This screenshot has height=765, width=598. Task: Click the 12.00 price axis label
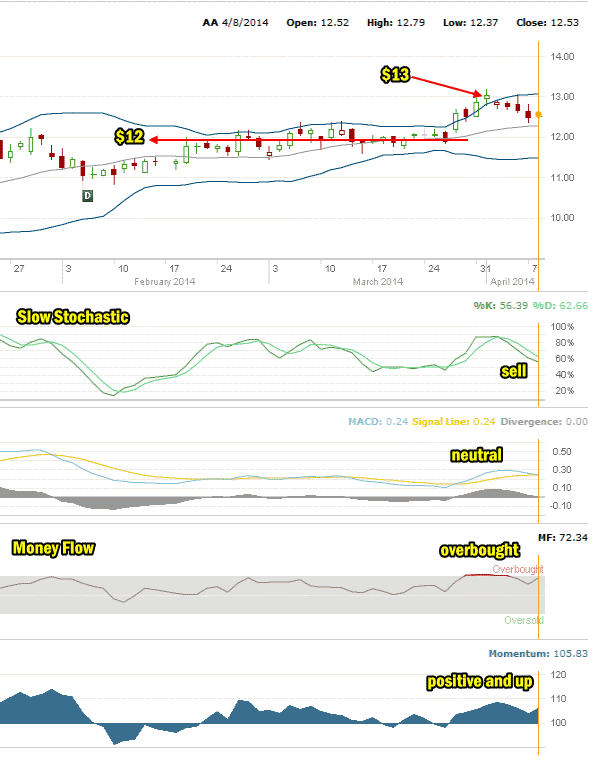pyautogui.click(x=562, y=137)
